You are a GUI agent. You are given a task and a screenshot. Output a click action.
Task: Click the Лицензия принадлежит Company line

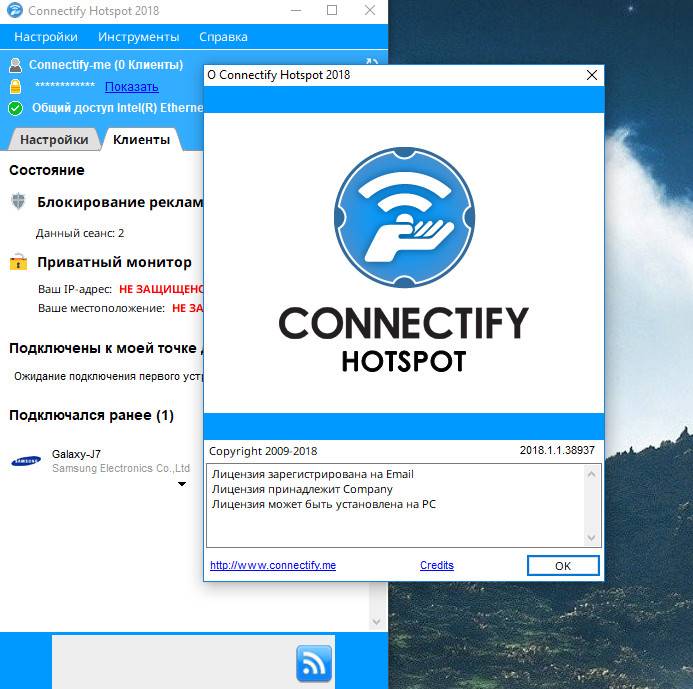[302, 489]
